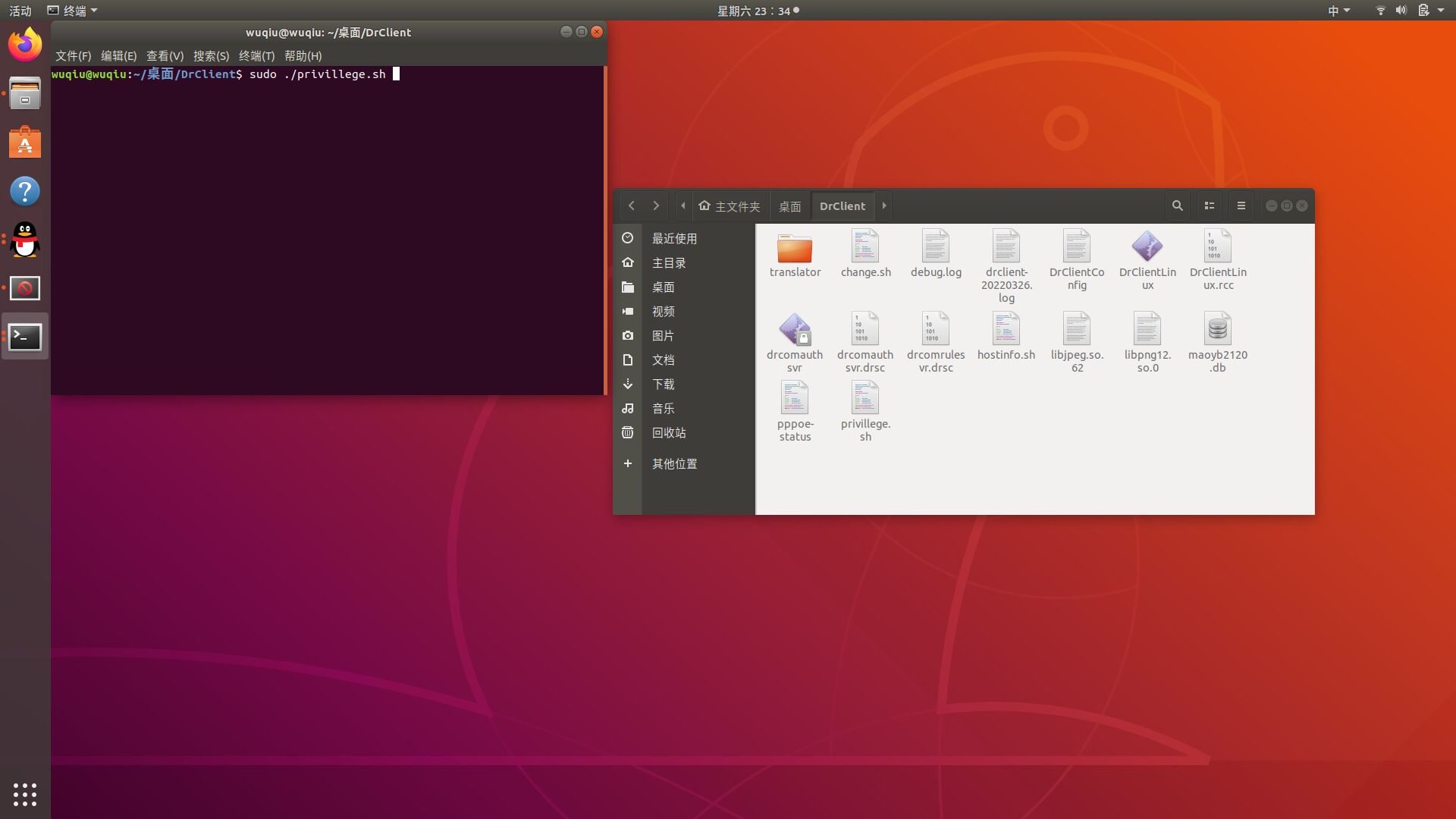Image resolution: width=1456 pixels, height=819 pixels.
Task: Toggle the list view in file manager
Action: tap(1210, 206)
